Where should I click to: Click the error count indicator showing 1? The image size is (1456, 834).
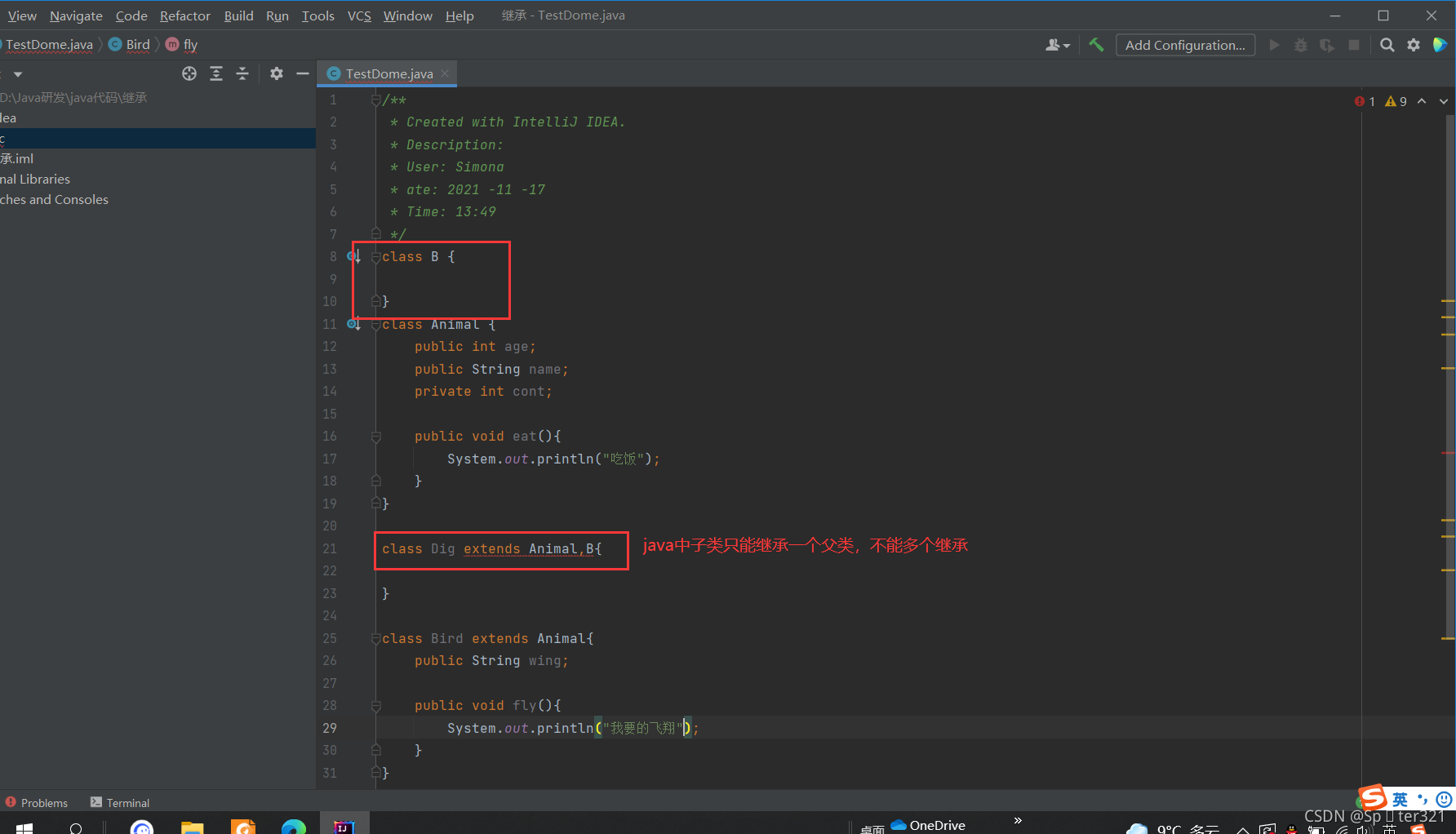click(1365, 101)
